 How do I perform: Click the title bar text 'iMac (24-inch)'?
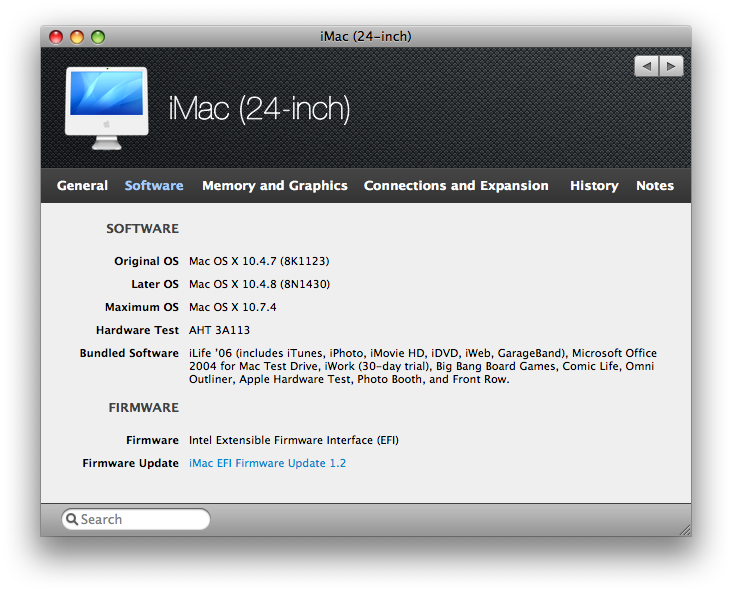[366, 36]
